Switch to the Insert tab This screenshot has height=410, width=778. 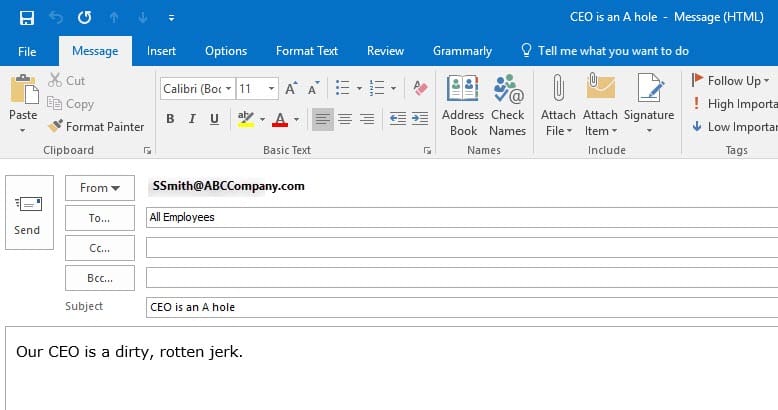(161, 51)
